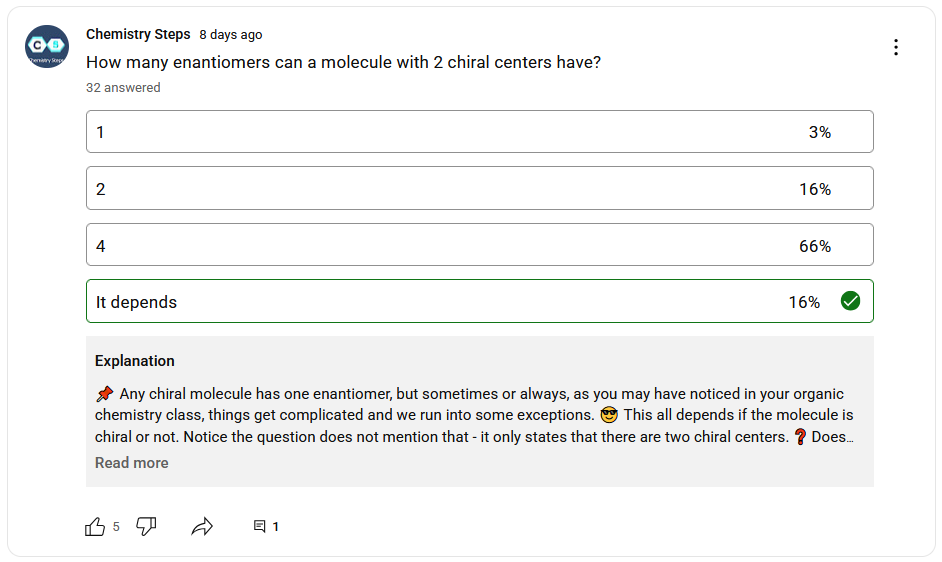The width and height of the screenshot is (942, 562).
Task: Click the Chemistry Steps channel avatar
Action: click(47, 47)
